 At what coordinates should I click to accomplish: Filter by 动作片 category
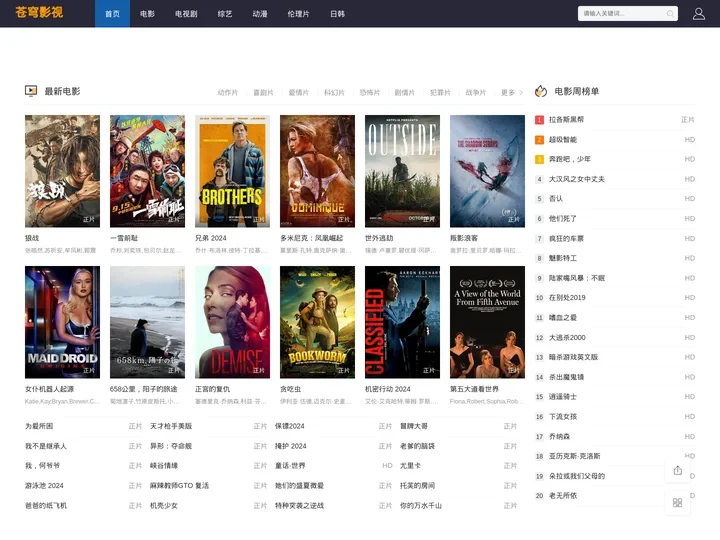pos(228,93)
